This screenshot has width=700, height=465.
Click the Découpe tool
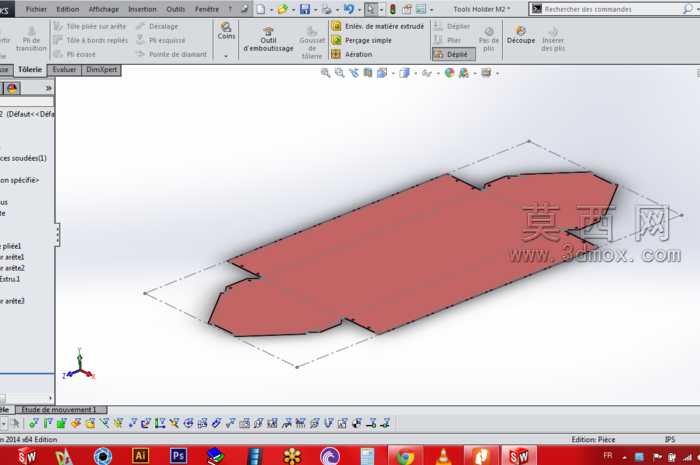click(521, 35)
